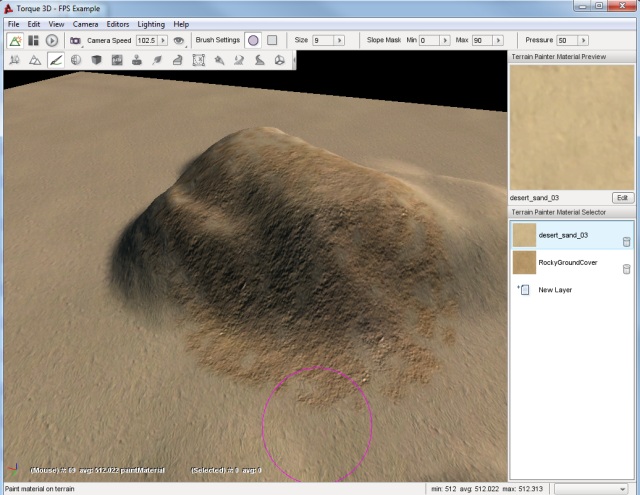Select the RockyGroundCover material swatch
The image size is (640, 495).
click(x=523, y=262)
